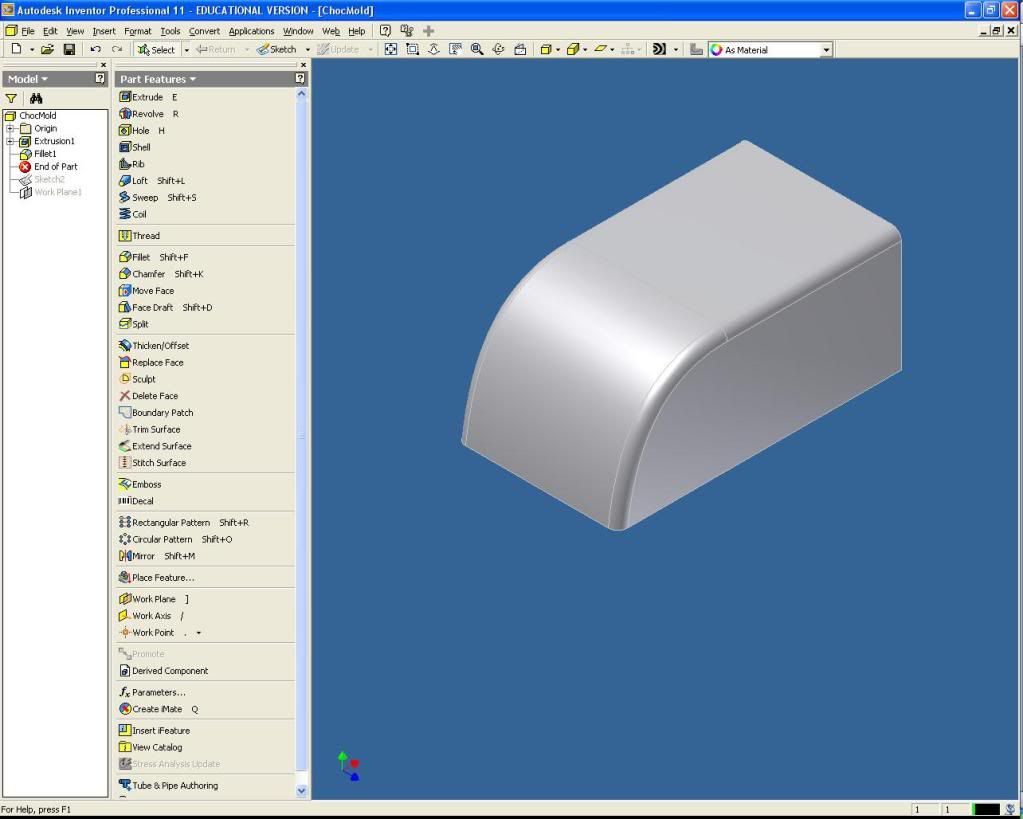Image resolution: width=1023 pixels, height=819 pixels.
Task: Click the panel scrollbar down arrow
Action: [x=302, y=790]
